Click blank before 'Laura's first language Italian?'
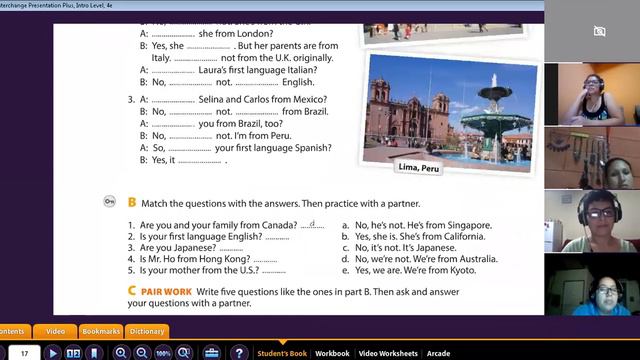This screenshot has height=360, width=640. click(x=173, y=71)
